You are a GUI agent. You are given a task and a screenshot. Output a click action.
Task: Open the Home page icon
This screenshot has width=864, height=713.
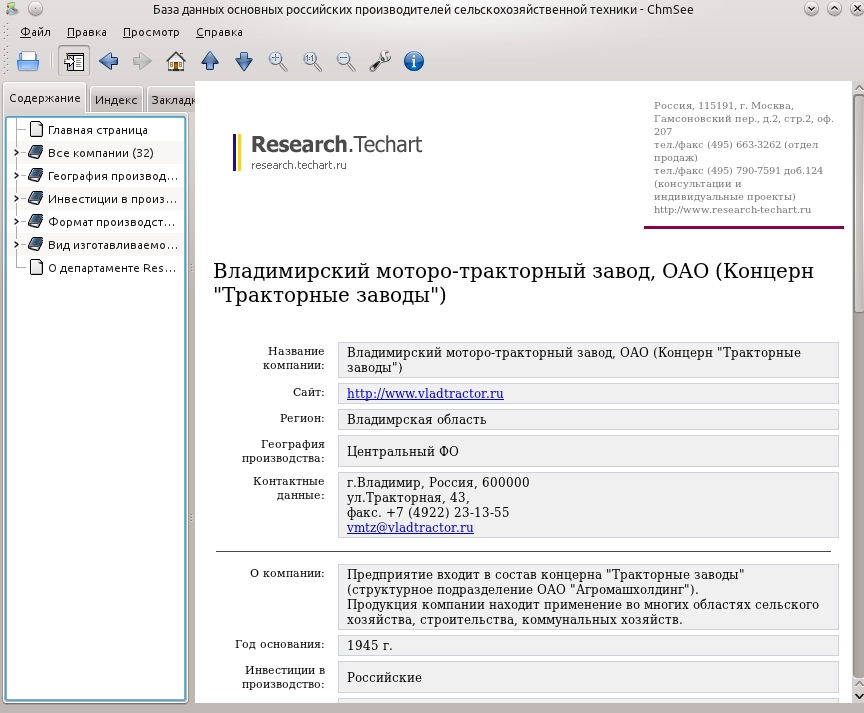click(x=176, y=61)
